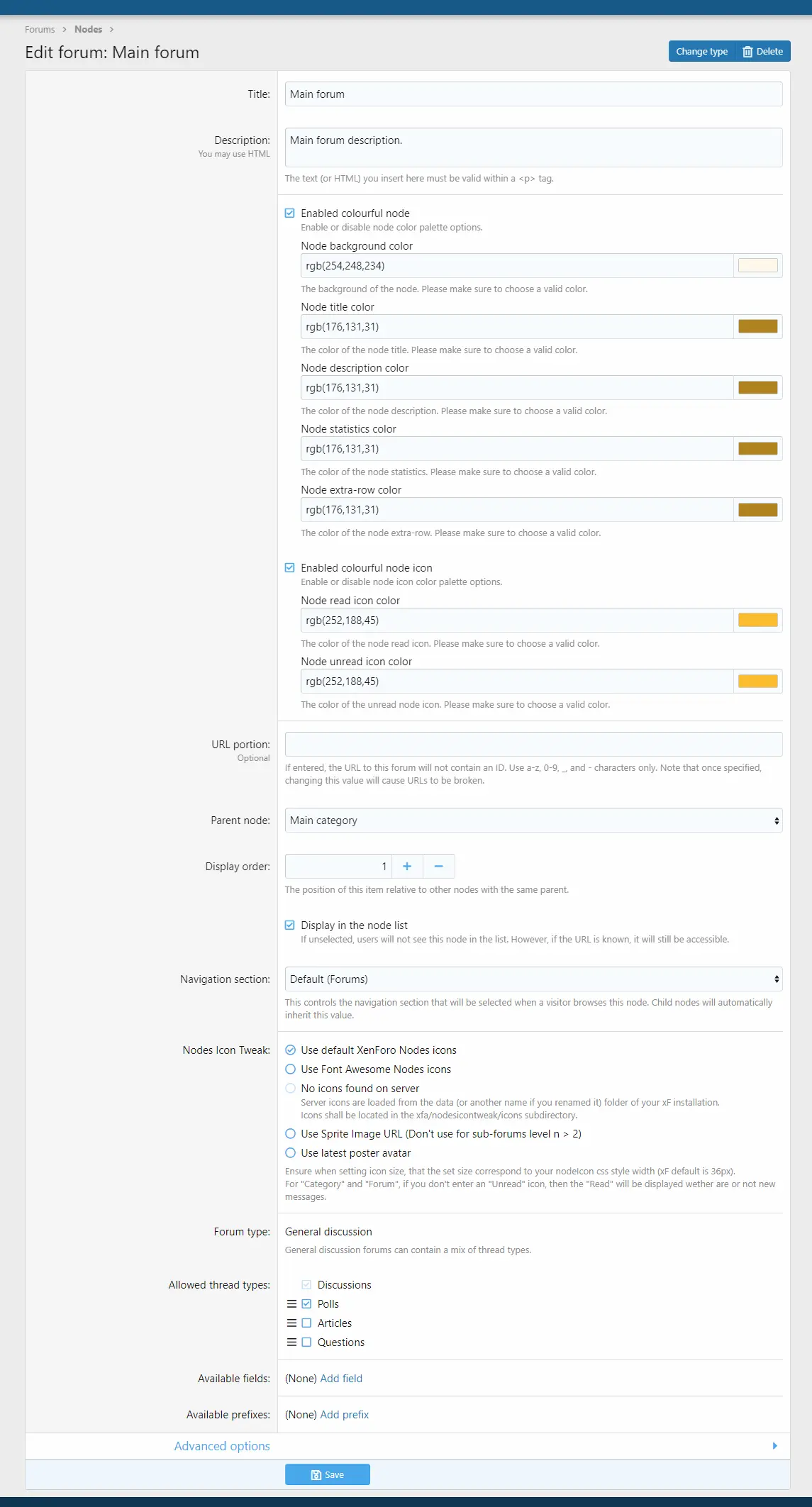Click the URL portion input field
The width and height of the screenshot is (812, 1507).
534,745
